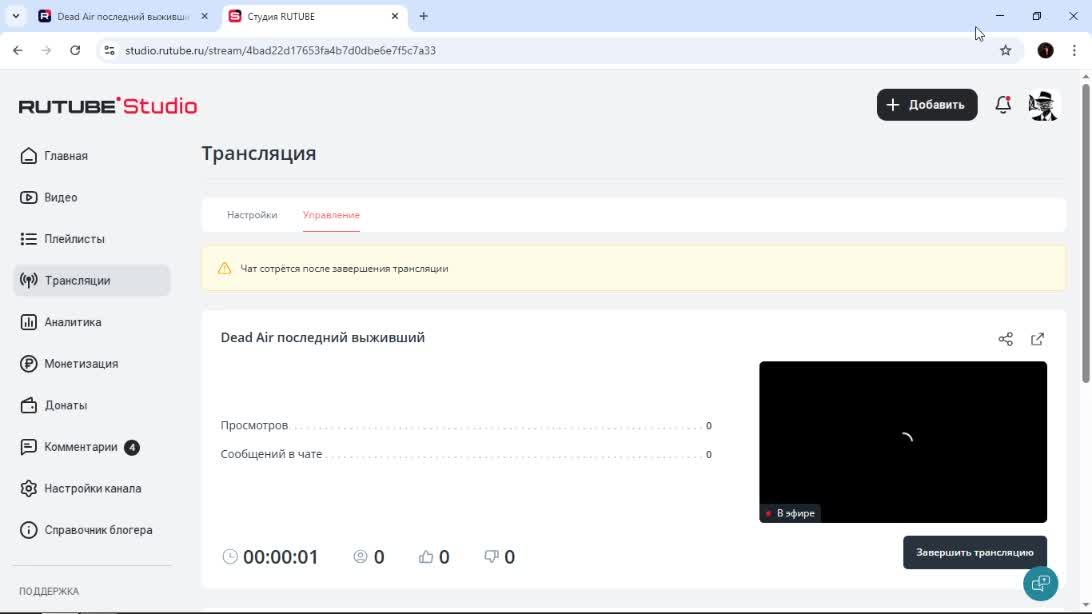The image size is (1092, 614).
Task: Open Chrome three-dot menu
Action: pyautogui.click(x=1074, y=50)
